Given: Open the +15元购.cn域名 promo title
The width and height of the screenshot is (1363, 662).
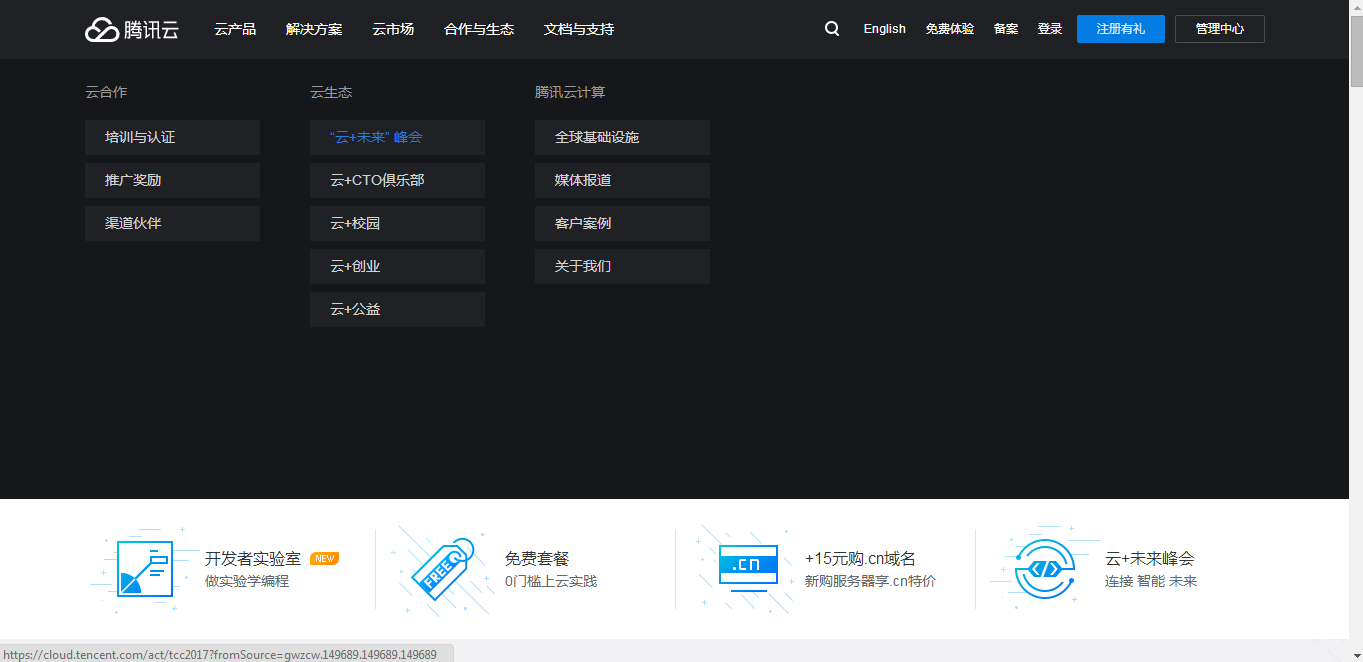Looking at the screenshot, I should pos(860,559).
